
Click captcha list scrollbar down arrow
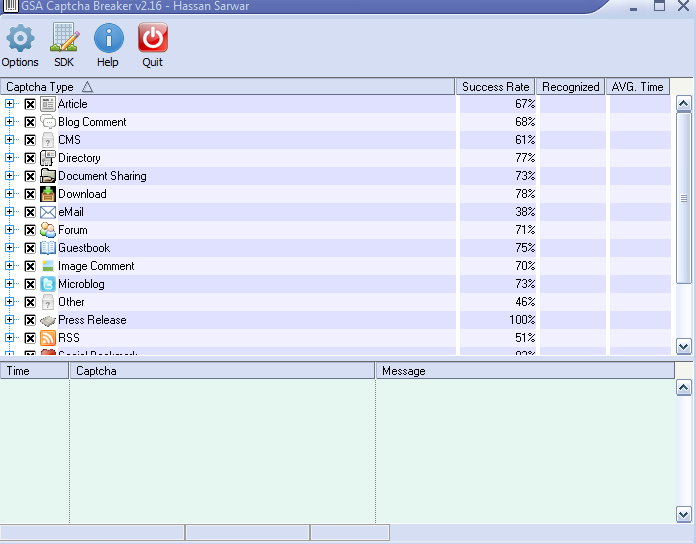[684, 346]
